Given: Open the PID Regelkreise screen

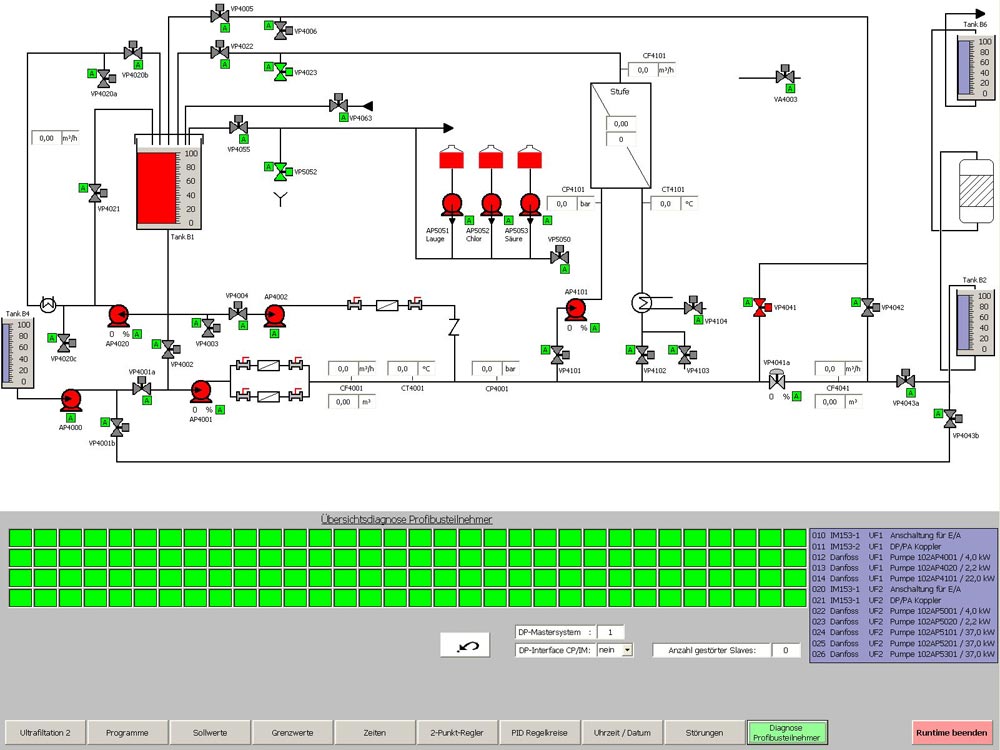Looking at the screenshot, I should 539,732.
